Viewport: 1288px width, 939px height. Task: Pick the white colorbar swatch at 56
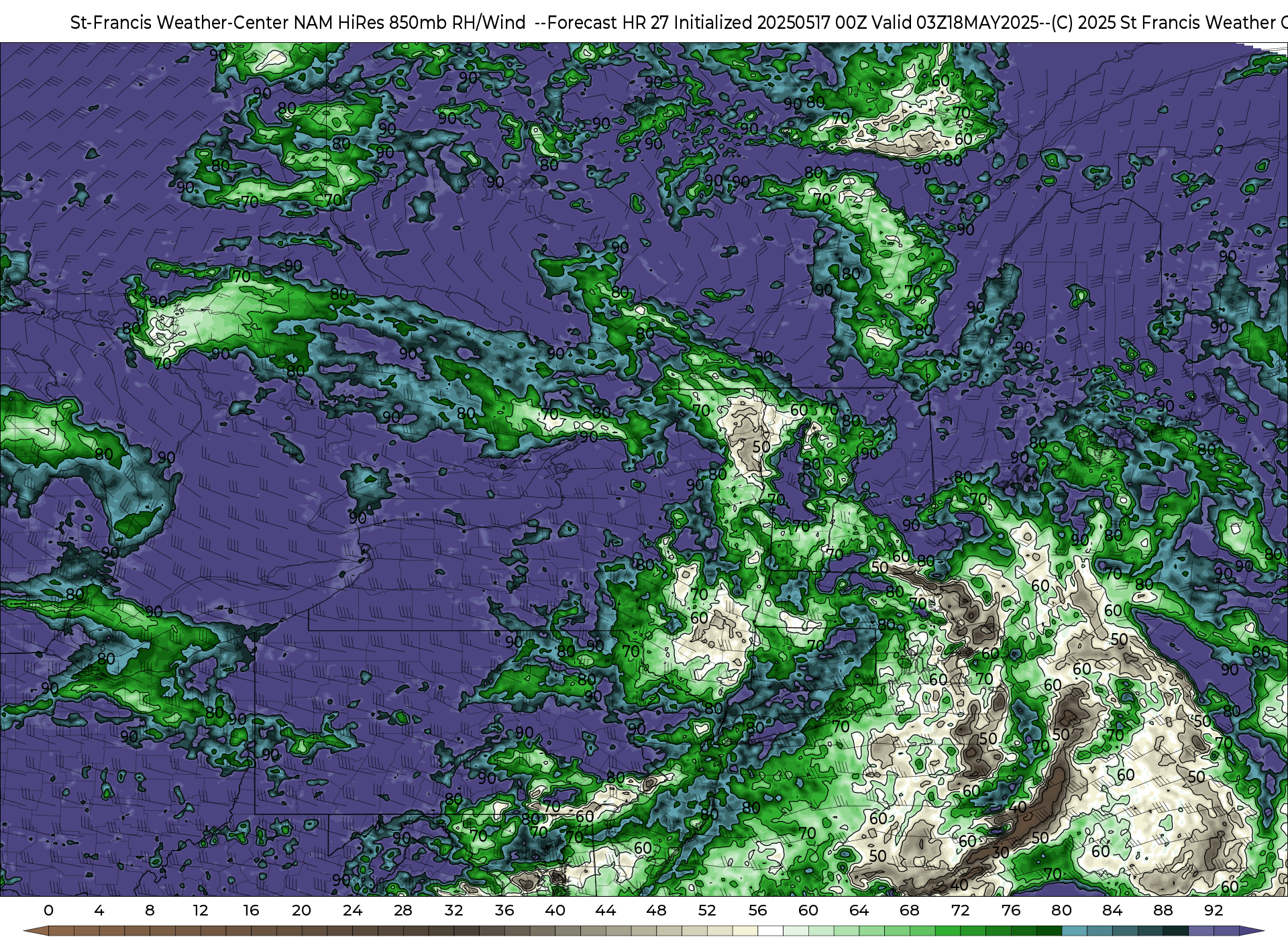[x=770, y=931]
